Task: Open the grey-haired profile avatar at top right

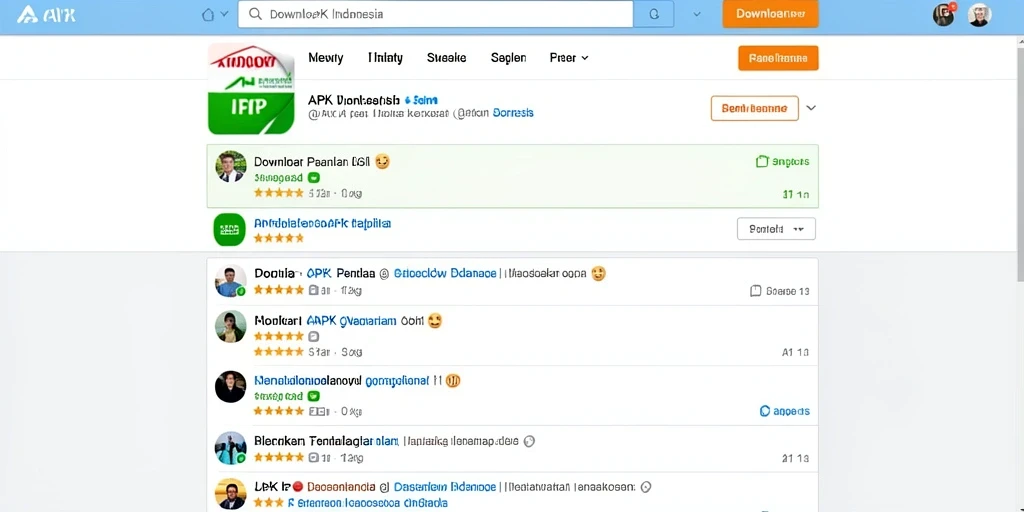Action: 979,14
